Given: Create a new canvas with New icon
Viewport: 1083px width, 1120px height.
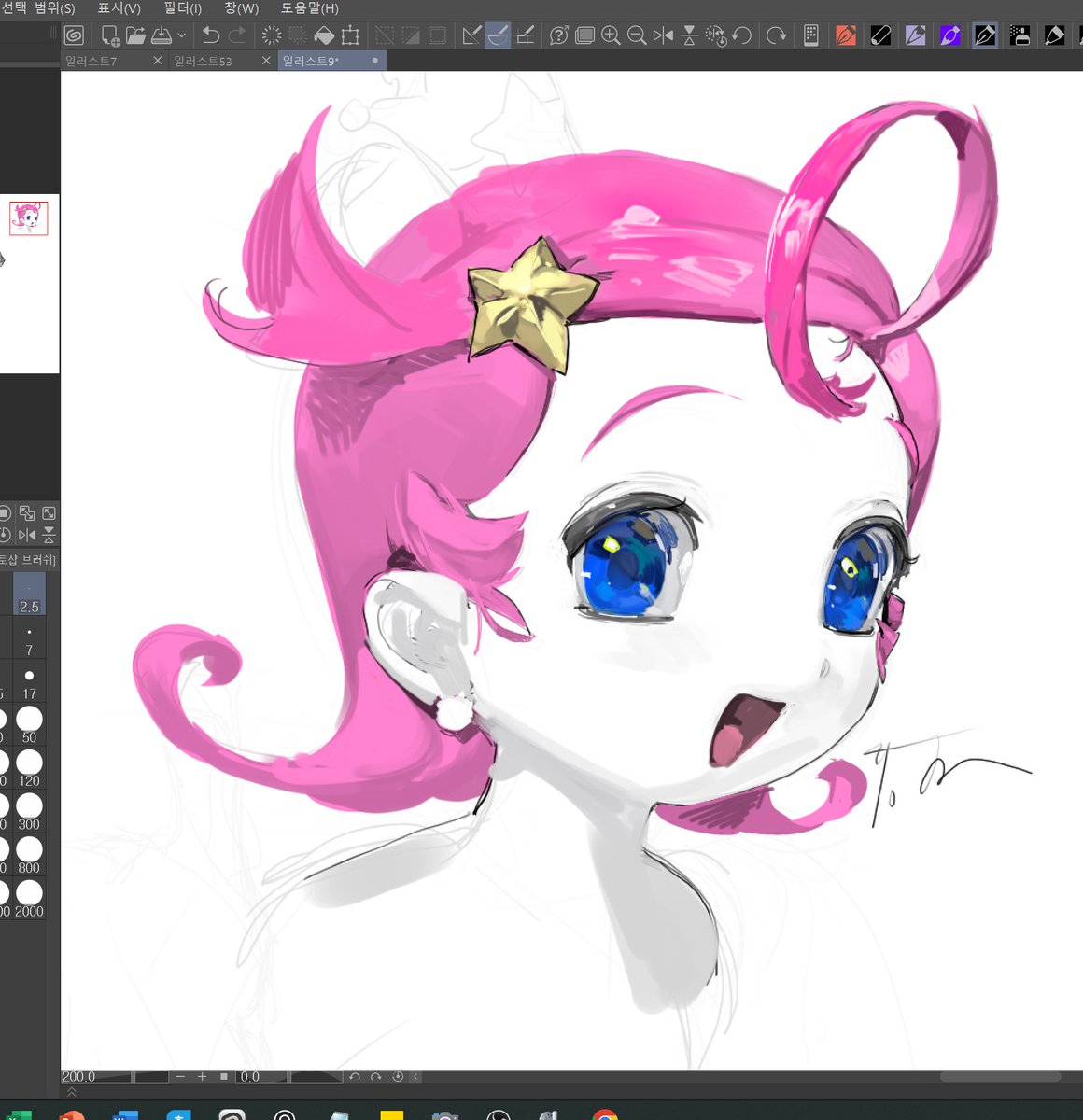Looking at the screenshot, I should [110, 35].
